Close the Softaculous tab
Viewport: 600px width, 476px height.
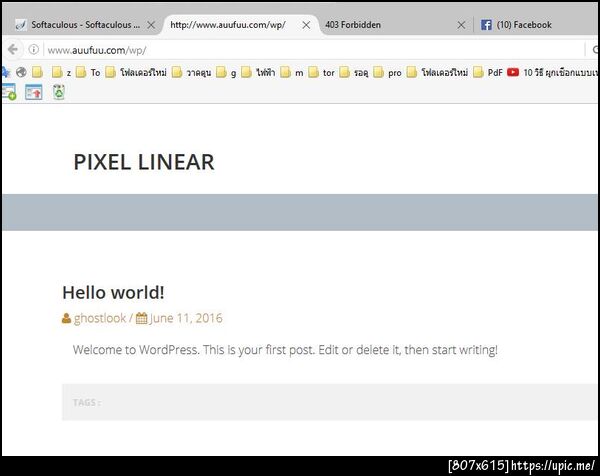pos(152,25)
